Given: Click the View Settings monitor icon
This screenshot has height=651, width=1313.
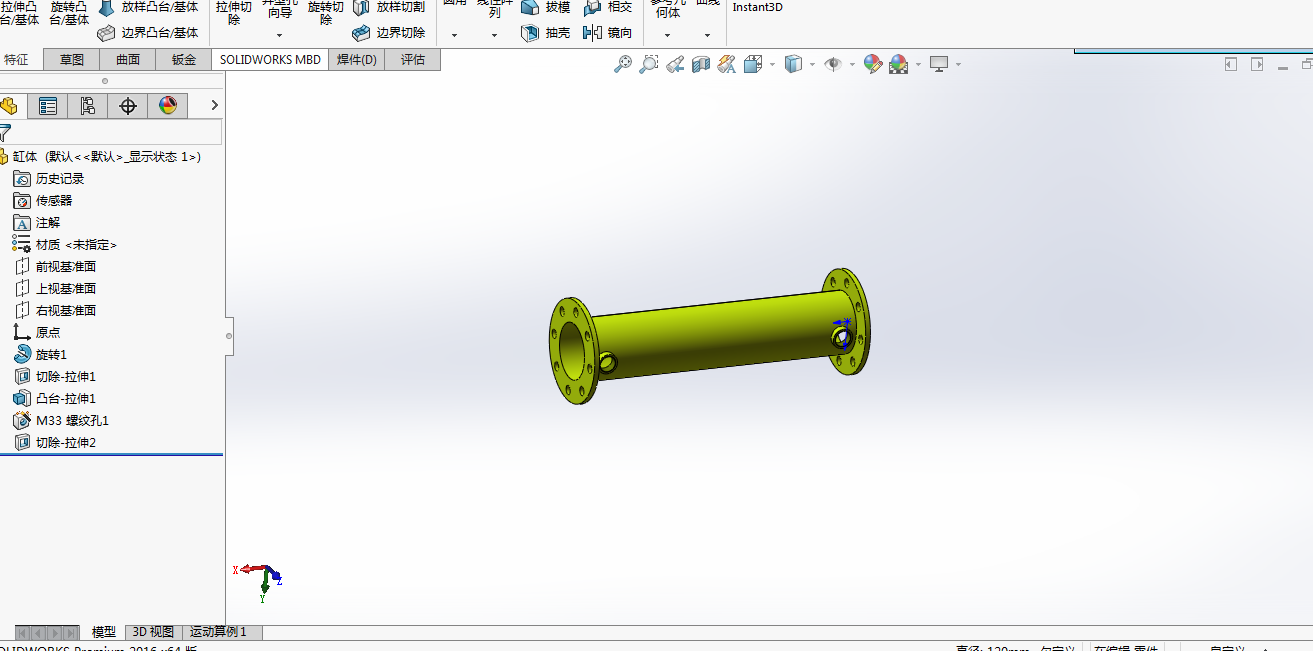Looking at the screenshot, I should click(939, 64).
